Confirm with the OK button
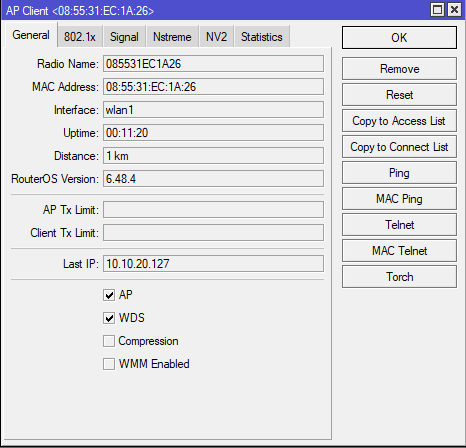 [399, 38]
